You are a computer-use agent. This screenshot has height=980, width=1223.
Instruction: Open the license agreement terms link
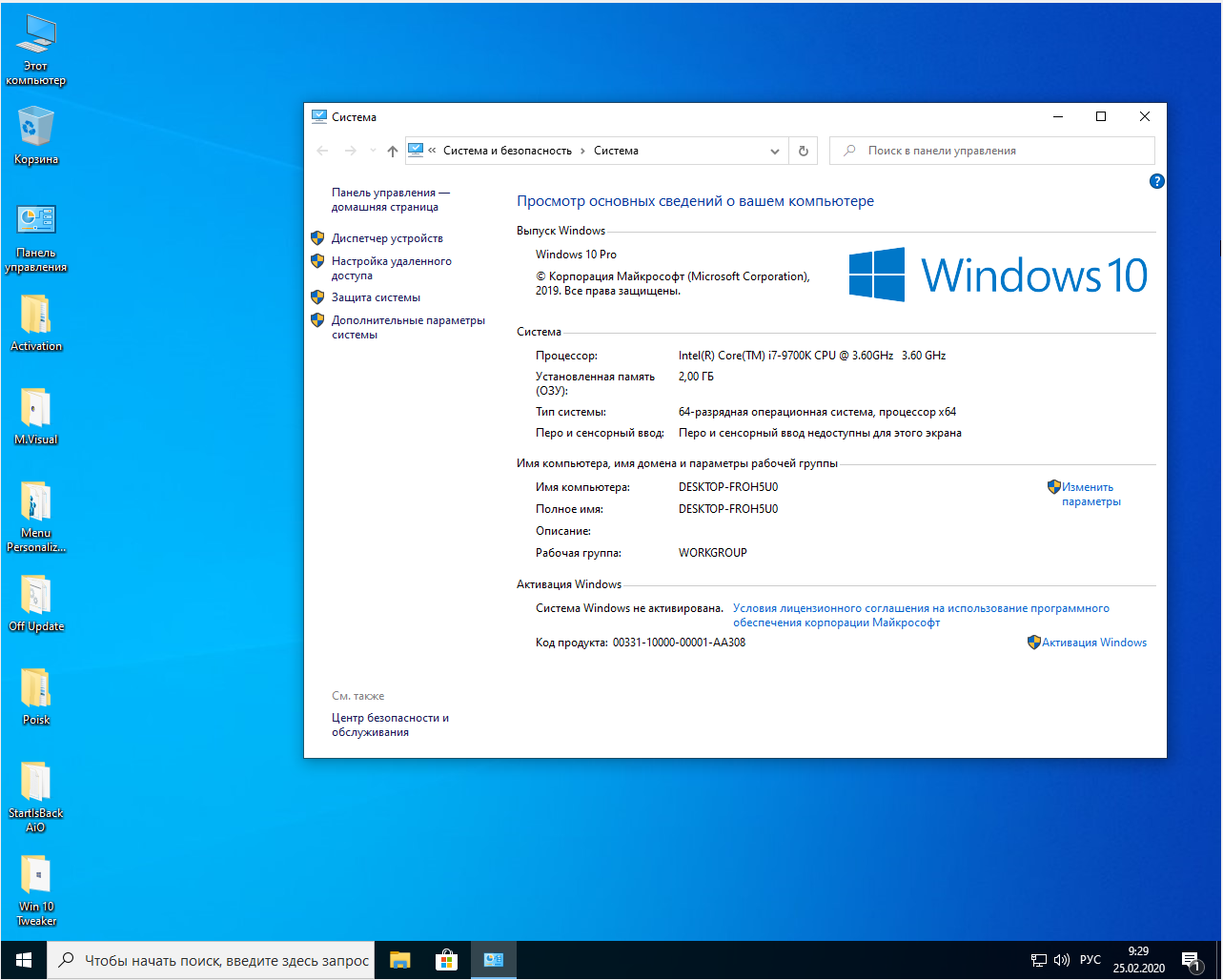(921, 615)
